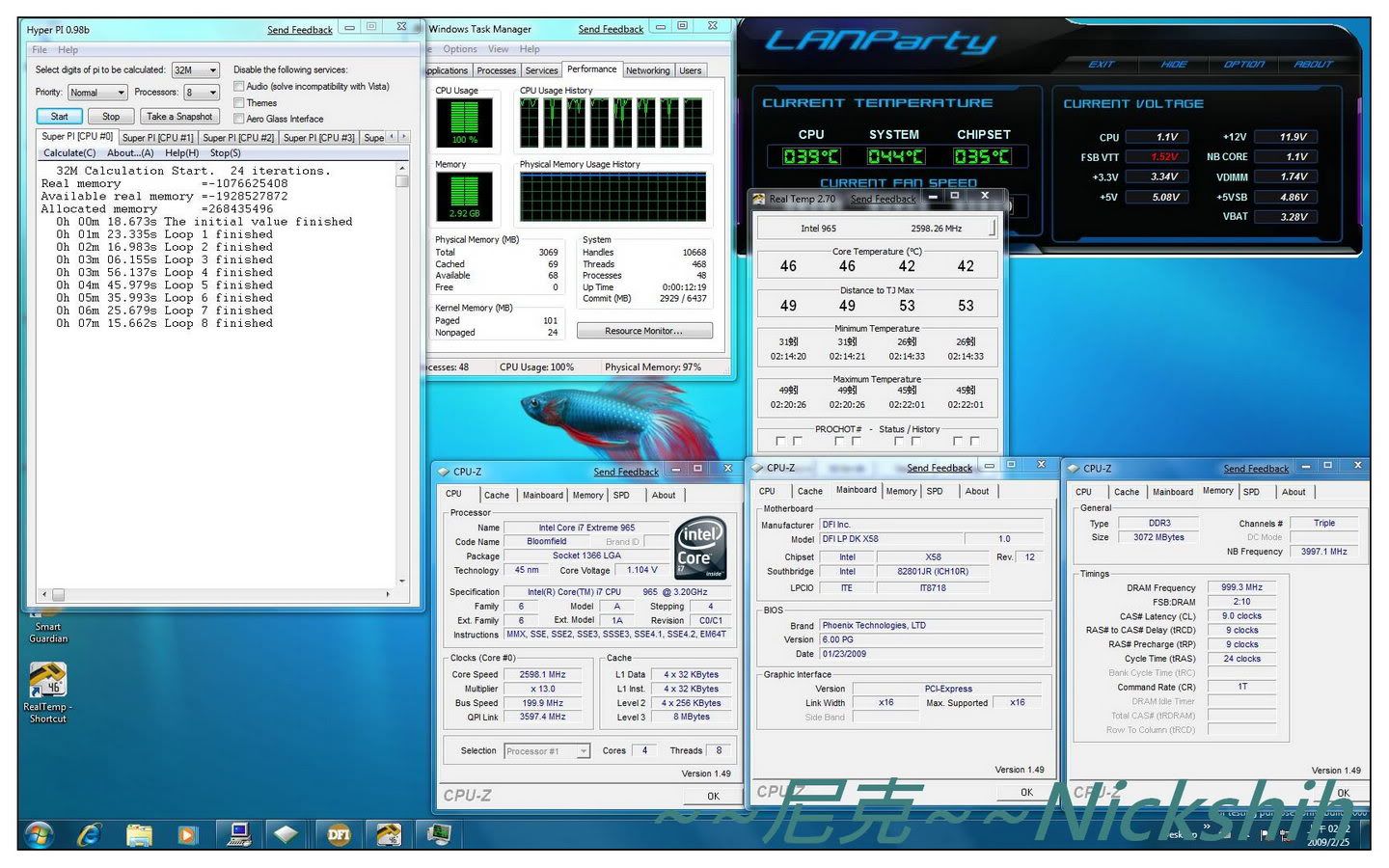
Task: Open the Selection Processor #1 dropdown in CPU-Z
Action: (x=547, y=751)
